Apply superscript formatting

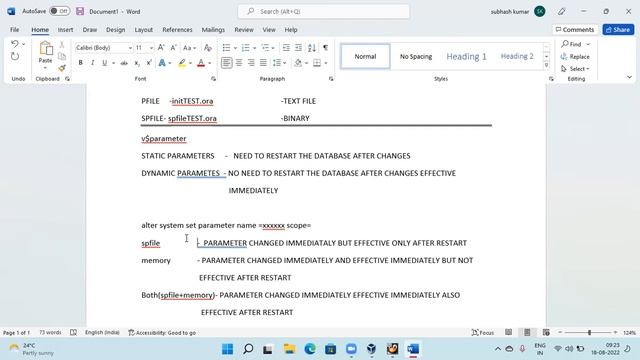[149, 63]
